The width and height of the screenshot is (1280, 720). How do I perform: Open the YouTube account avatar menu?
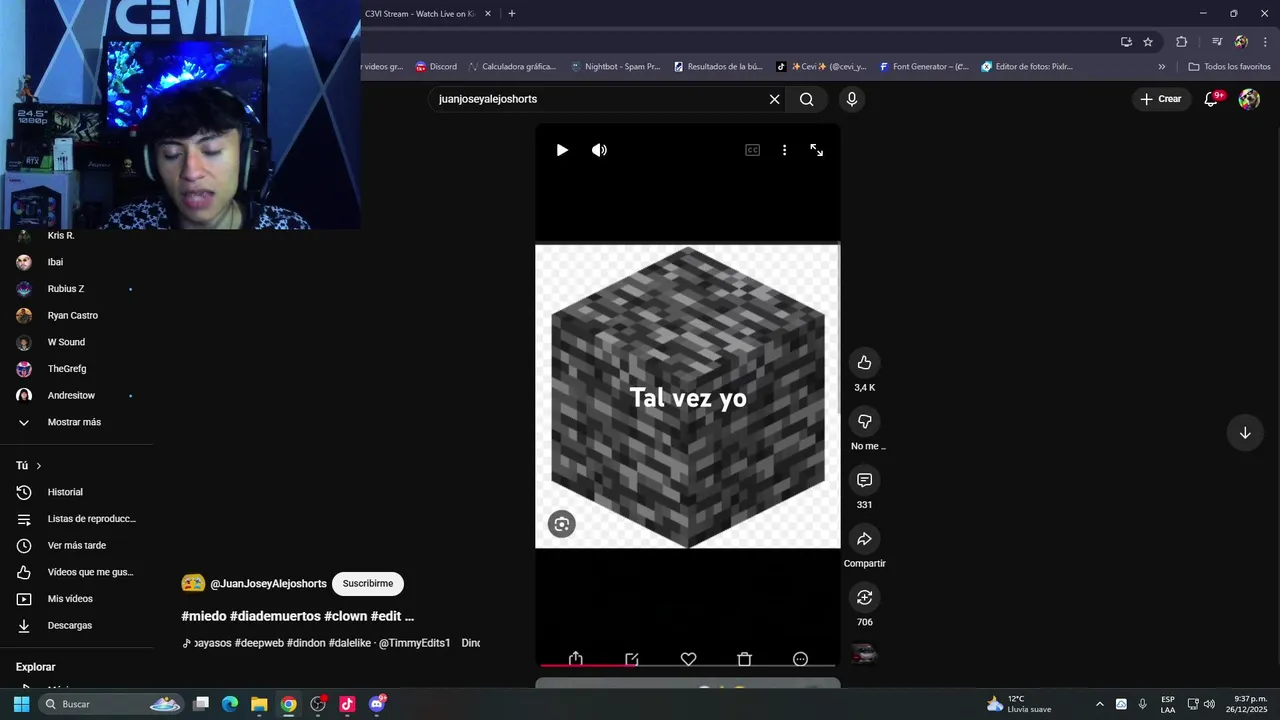[1249, 99]
